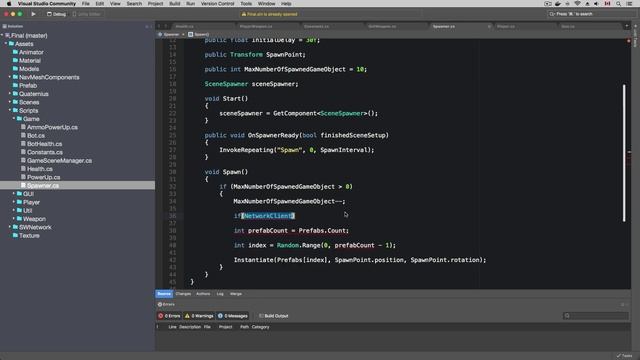Open the Window menu
The height and width of the screenshot is (360, 640).
(x=267, y=4)
